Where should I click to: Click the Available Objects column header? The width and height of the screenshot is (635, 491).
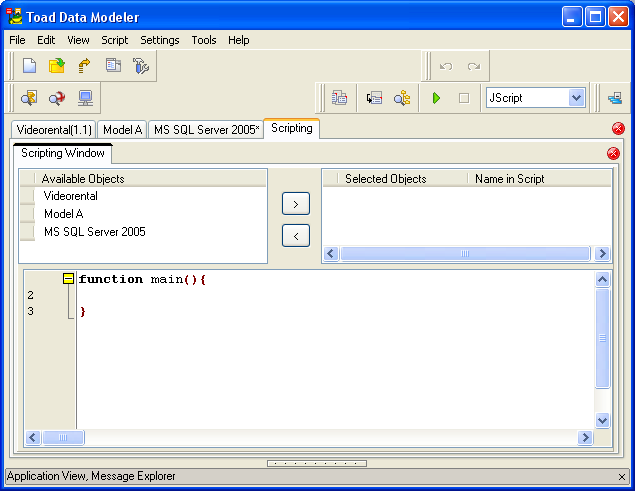(x=150, y=179)
